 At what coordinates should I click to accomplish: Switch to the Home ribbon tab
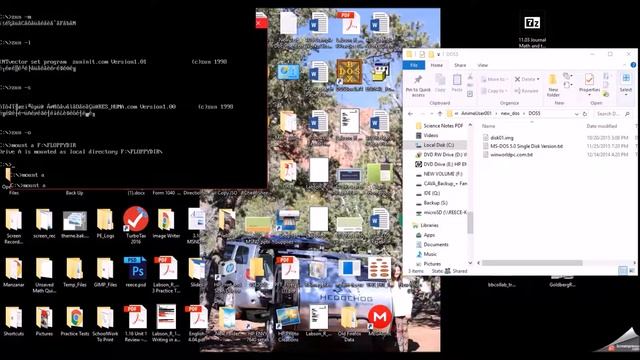tap(437, 65)
